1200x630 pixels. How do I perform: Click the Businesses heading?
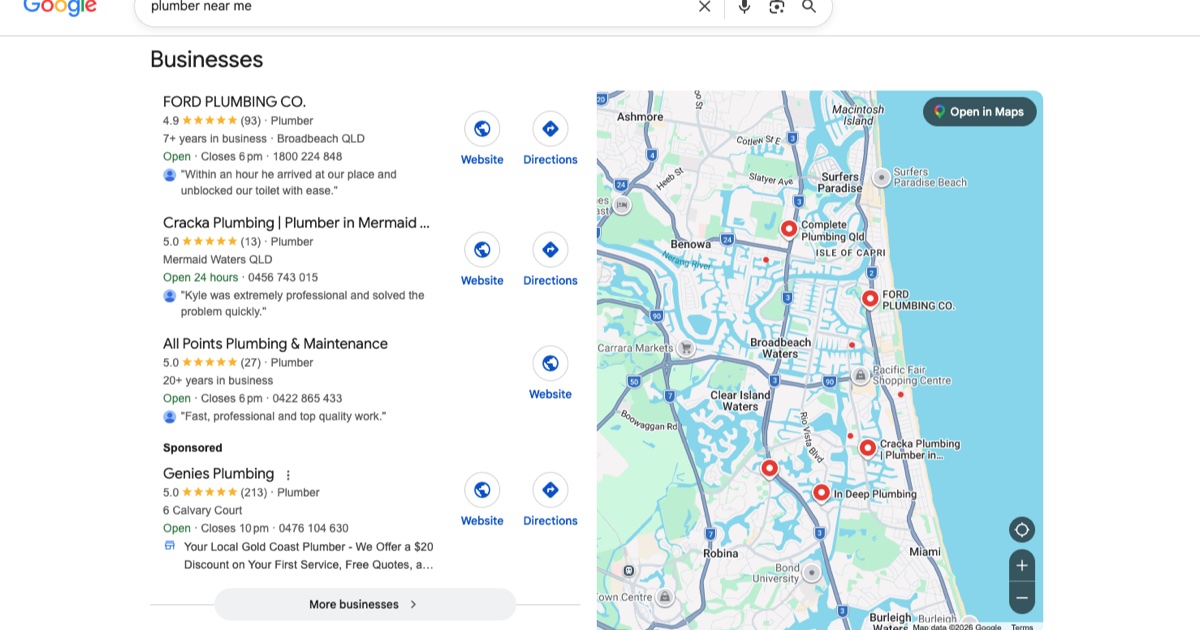(x=207, y=60)
